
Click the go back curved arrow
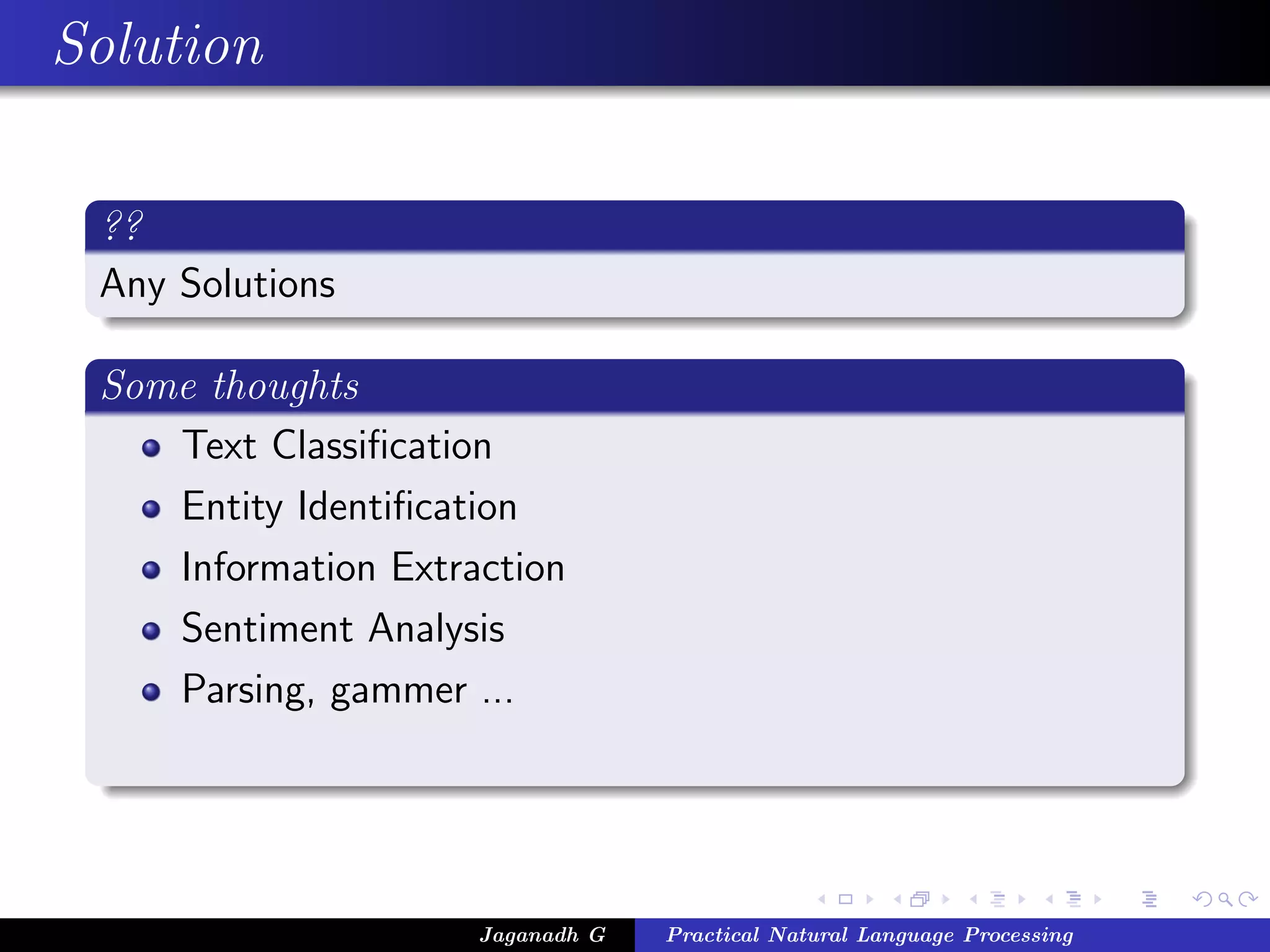pos(1202,899)
